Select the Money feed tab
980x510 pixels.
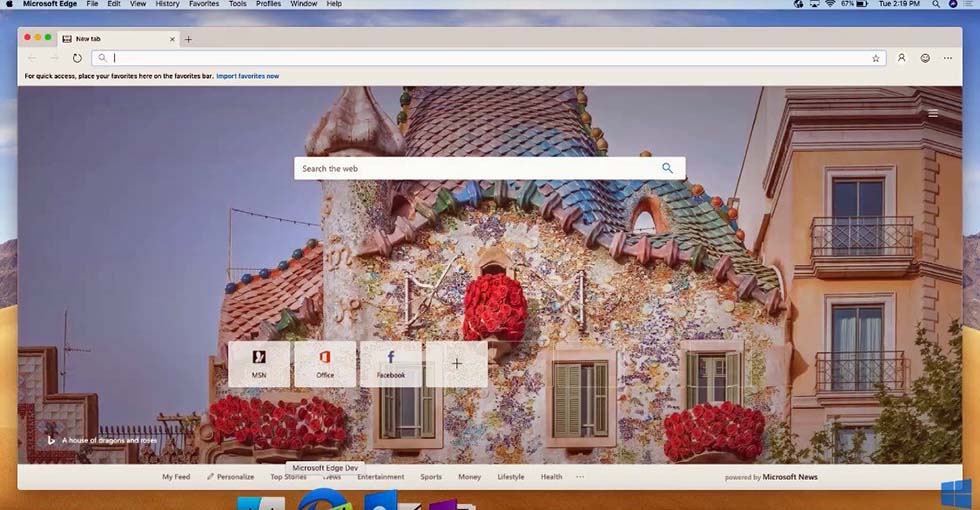[469, 477]
